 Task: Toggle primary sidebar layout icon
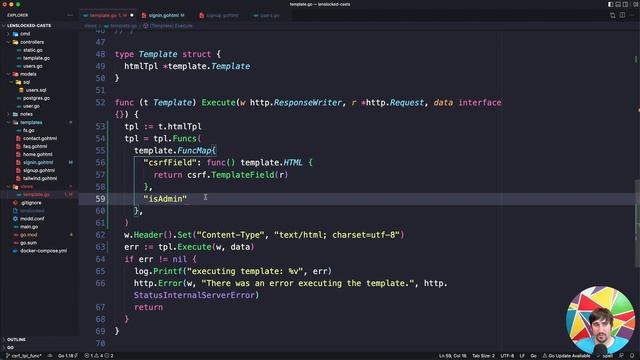pyautogui.click(x=611, y=4)
